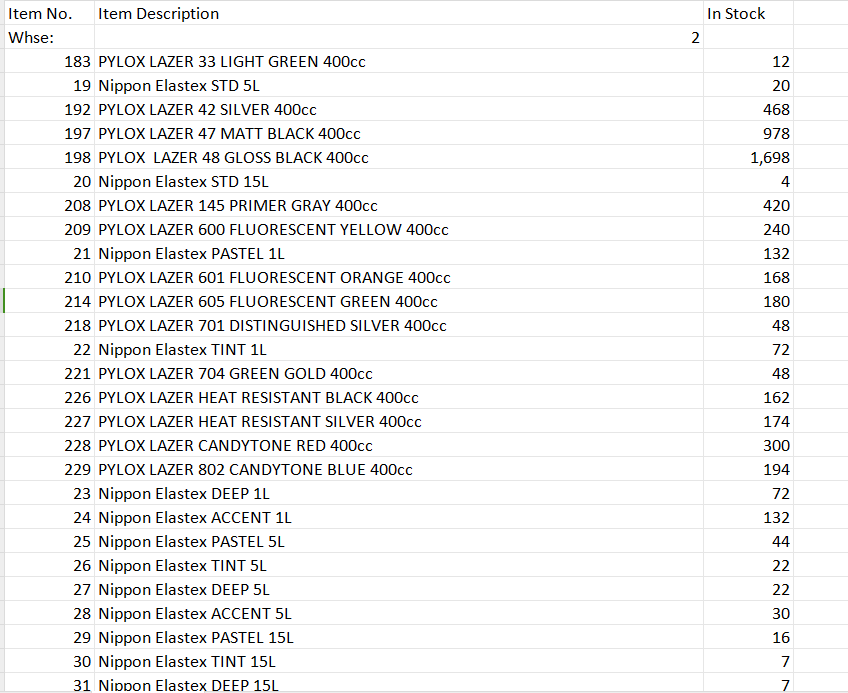The image size is (848, 693).
Task: Select the Nippon Elastex STD 15L cell
Action: pos(184,182)
